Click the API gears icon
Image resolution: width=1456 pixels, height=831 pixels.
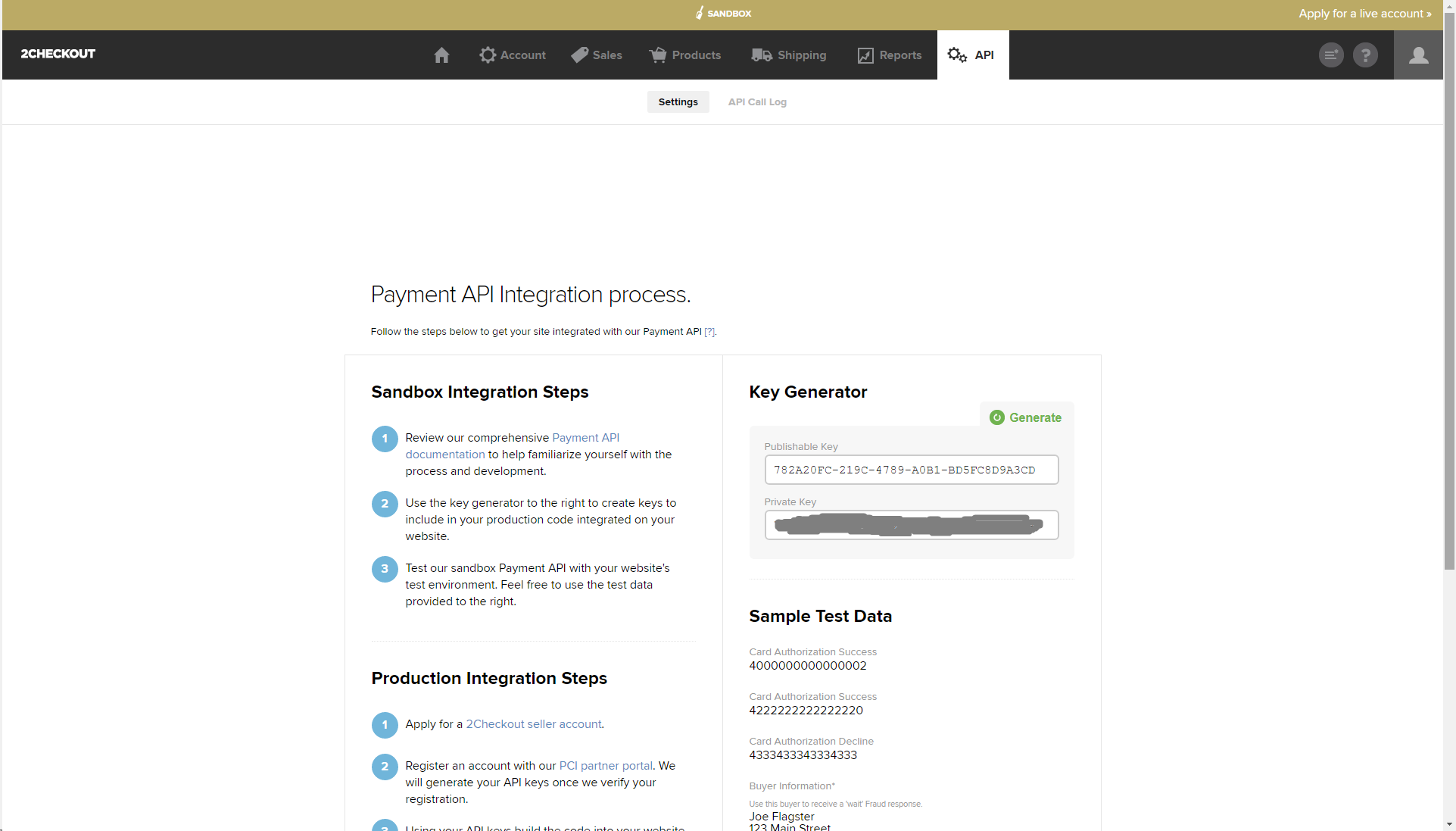(957, 55)
